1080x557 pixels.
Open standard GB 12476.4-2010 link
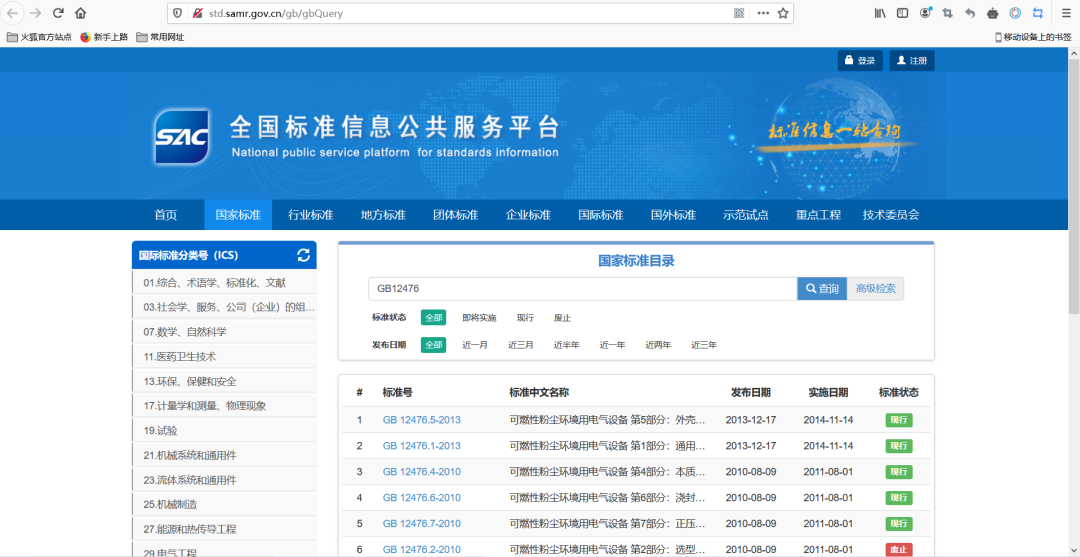[x=422, y=472]
